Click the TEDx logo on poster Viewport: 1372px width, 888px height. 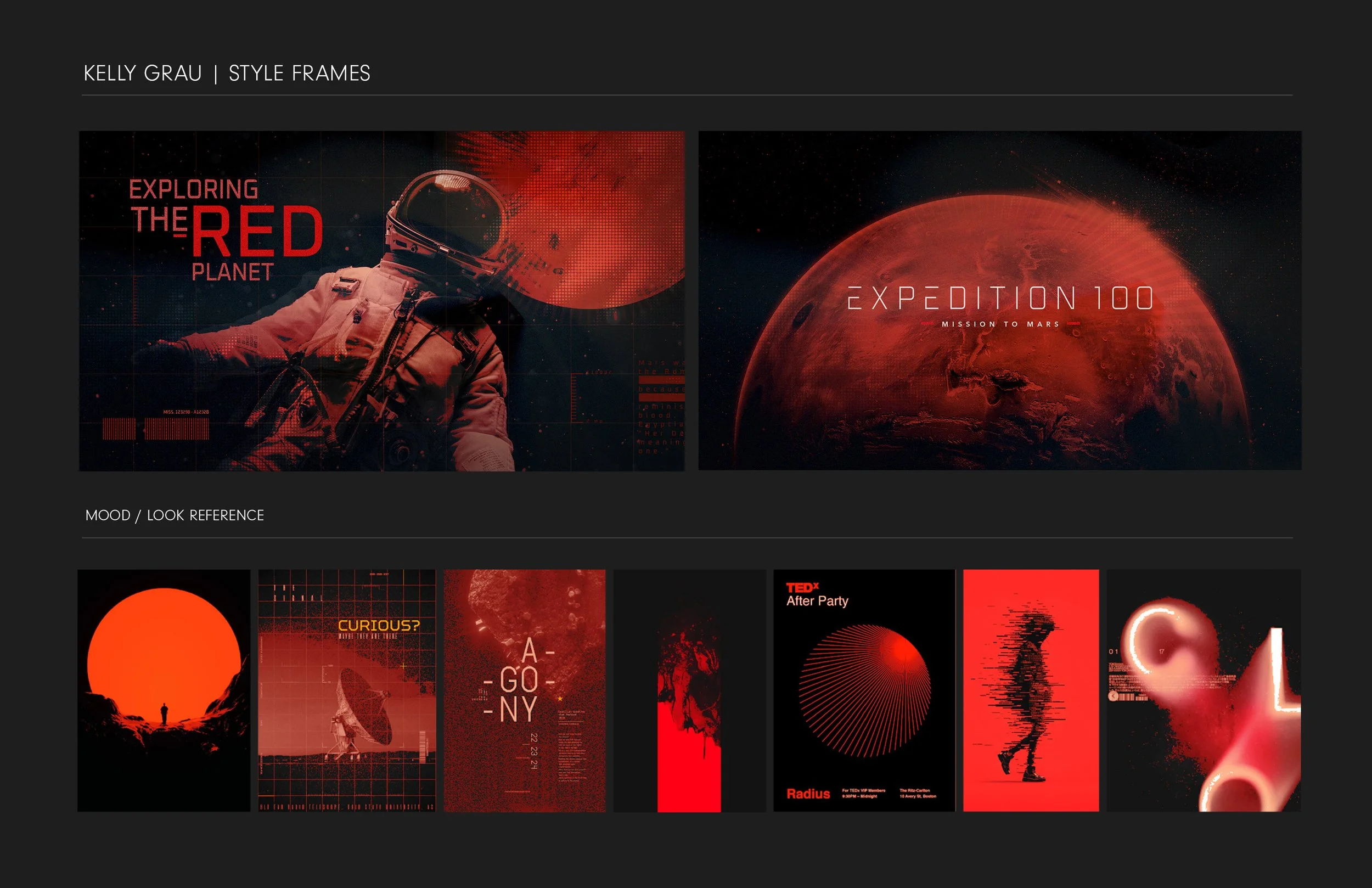pyautogui.click(x=802, y=588)
